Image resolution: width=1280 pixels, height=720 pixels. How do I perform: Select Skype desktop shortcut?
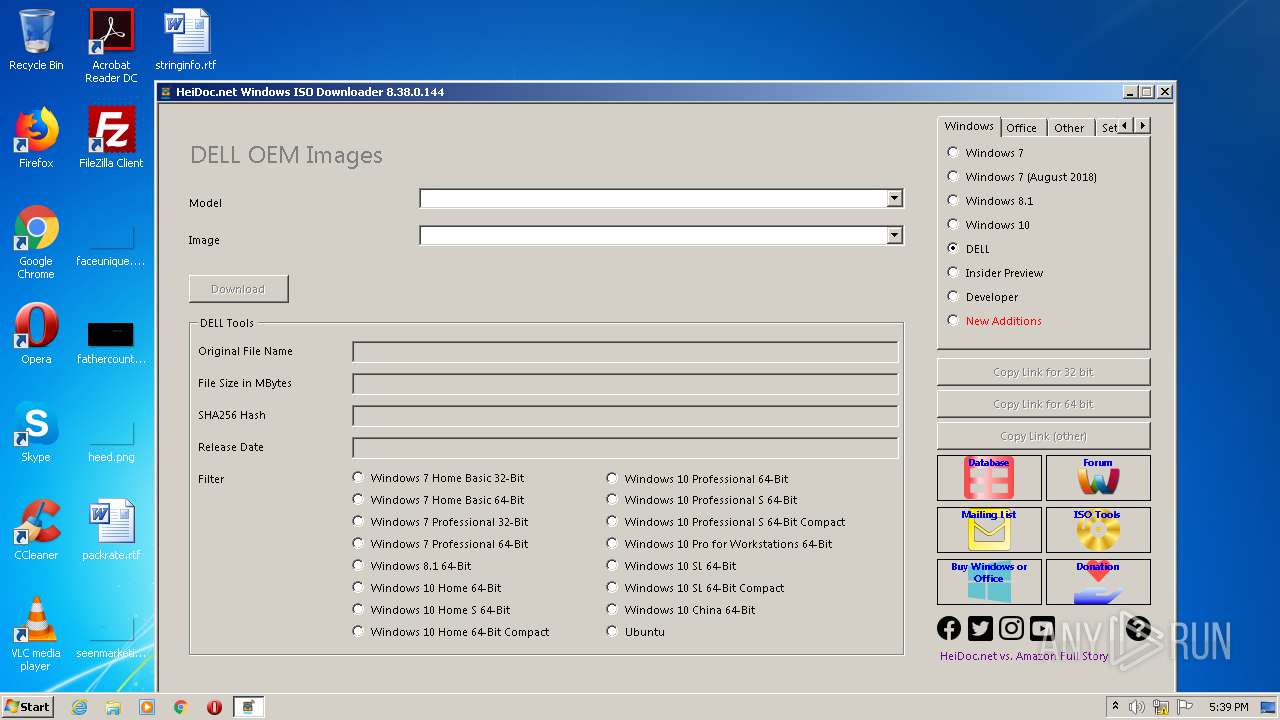coord(36,432)
